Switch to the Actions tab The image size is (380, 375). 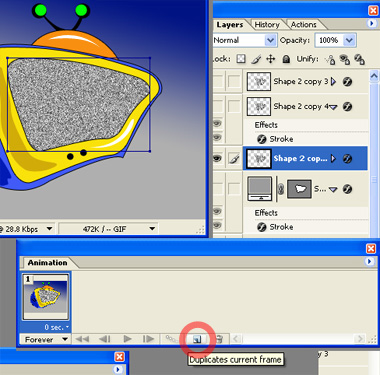(304, 25)
